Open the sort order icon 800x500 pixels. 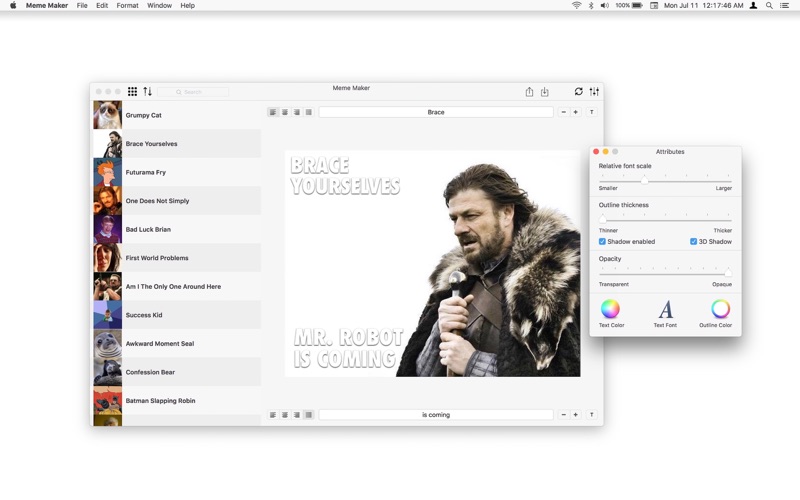tap(147, 91)
